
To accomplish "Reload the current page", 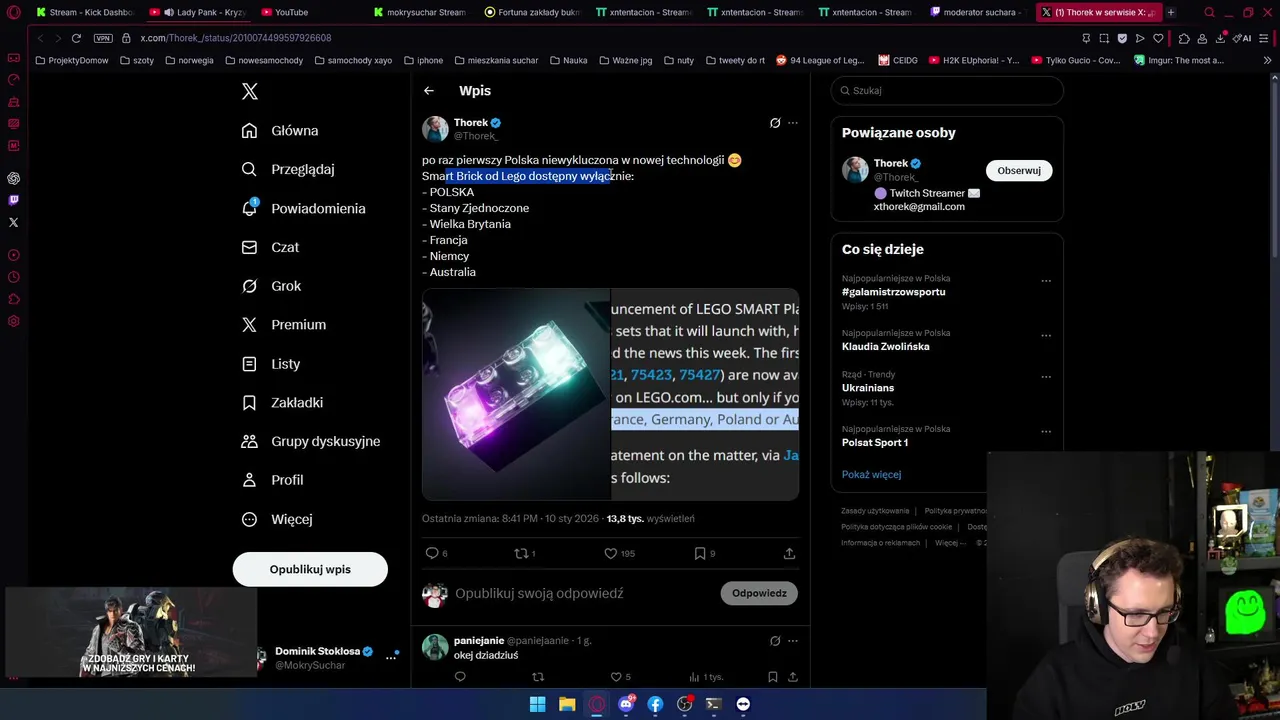I will [x=76, y=38].
